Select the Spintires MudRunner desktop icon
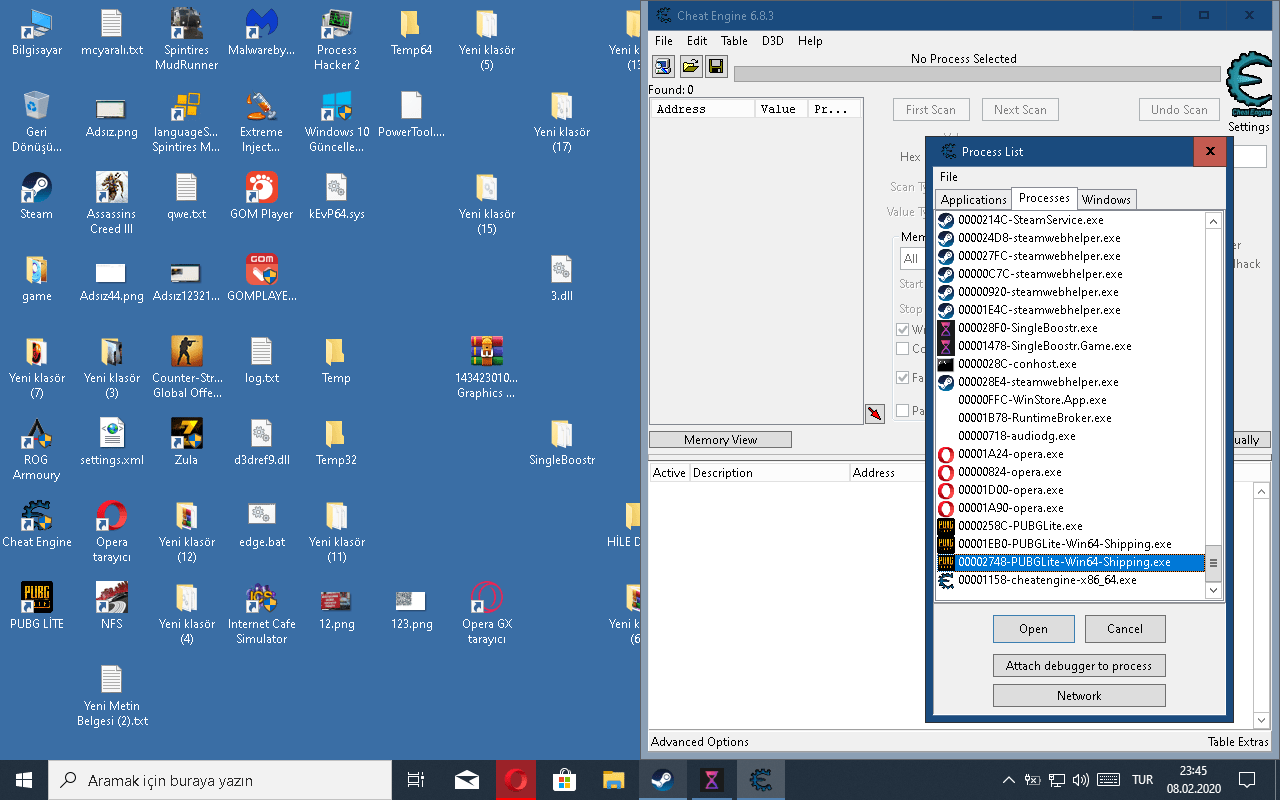Viewport: 1280px width, 800px height. tap(187, 40)
